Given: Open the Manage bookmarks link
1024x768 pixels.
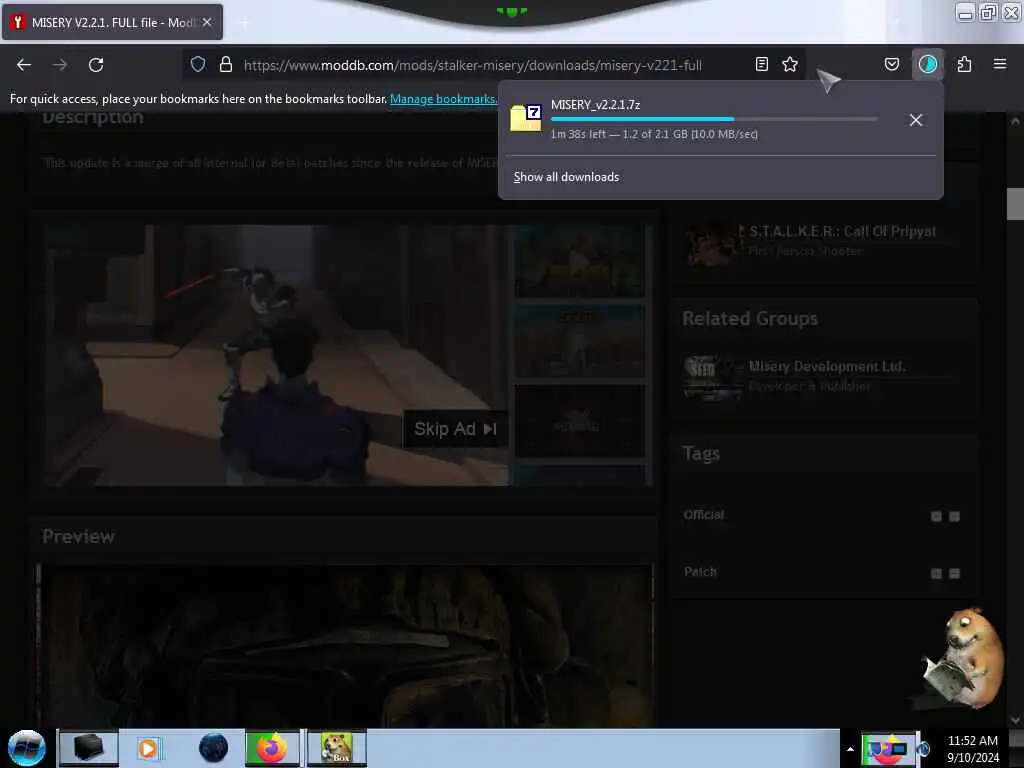Looking at the screenshot, I should click(x=443, y=99).
